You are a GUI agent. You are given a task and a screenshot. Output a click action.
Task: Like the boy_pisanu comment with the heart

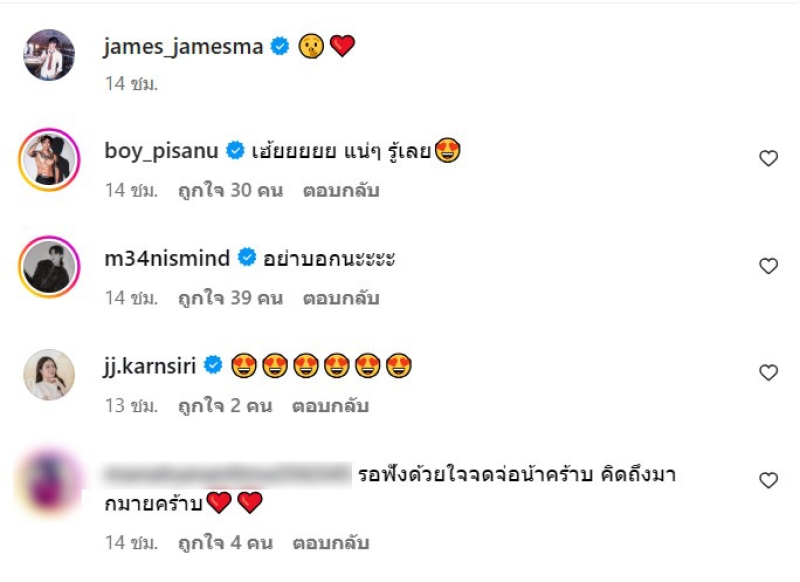[x=768, y=158]
